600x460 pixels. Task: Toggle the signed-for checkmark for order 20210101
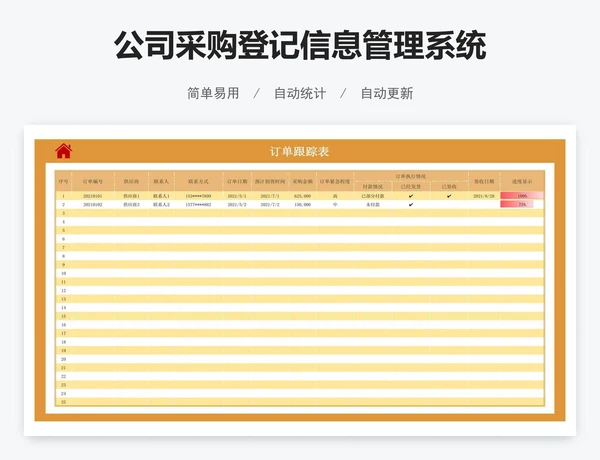(449, 196)
